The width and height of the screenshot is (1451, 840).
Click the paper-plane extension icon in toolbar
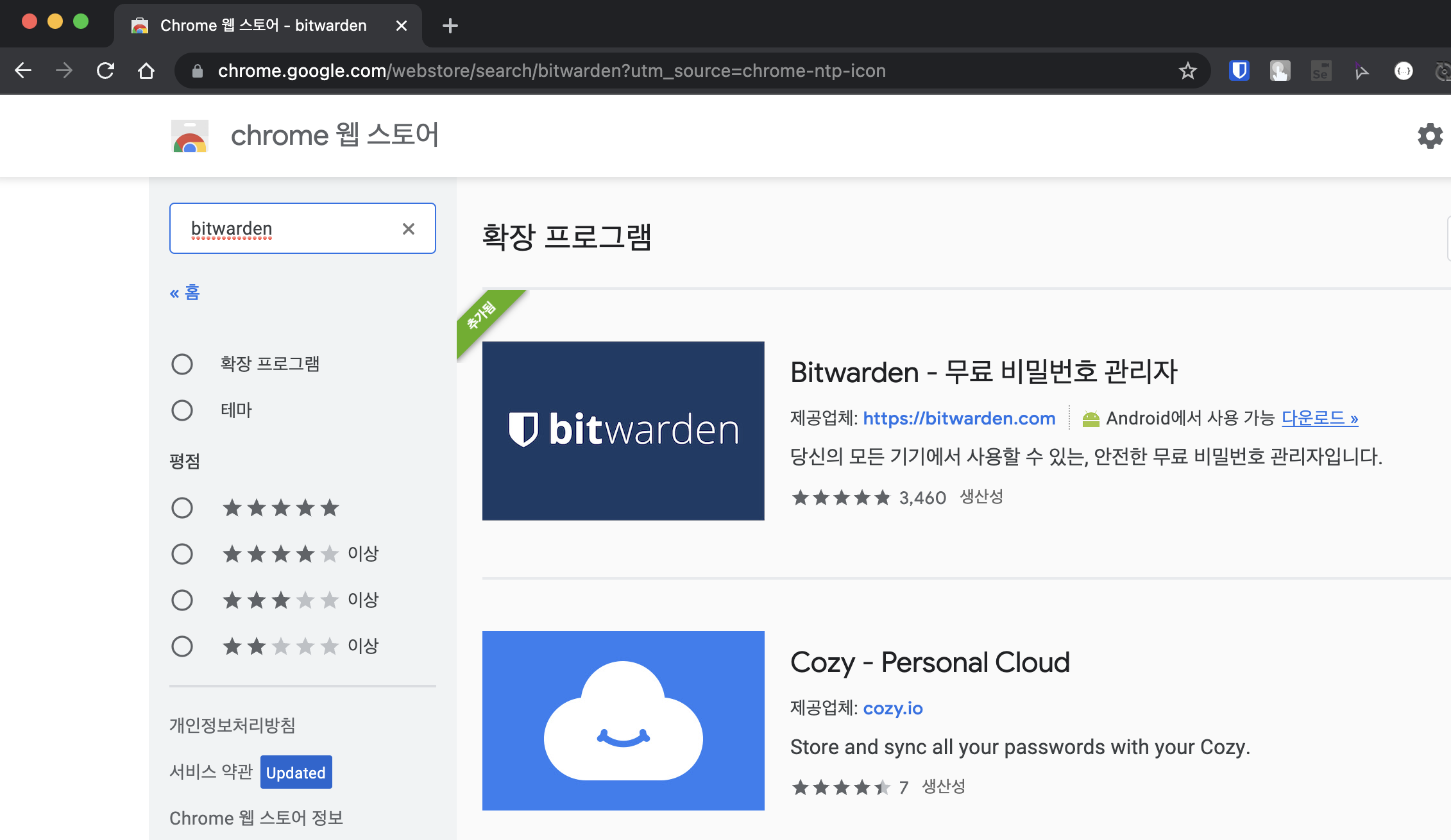click(1362, 71)
